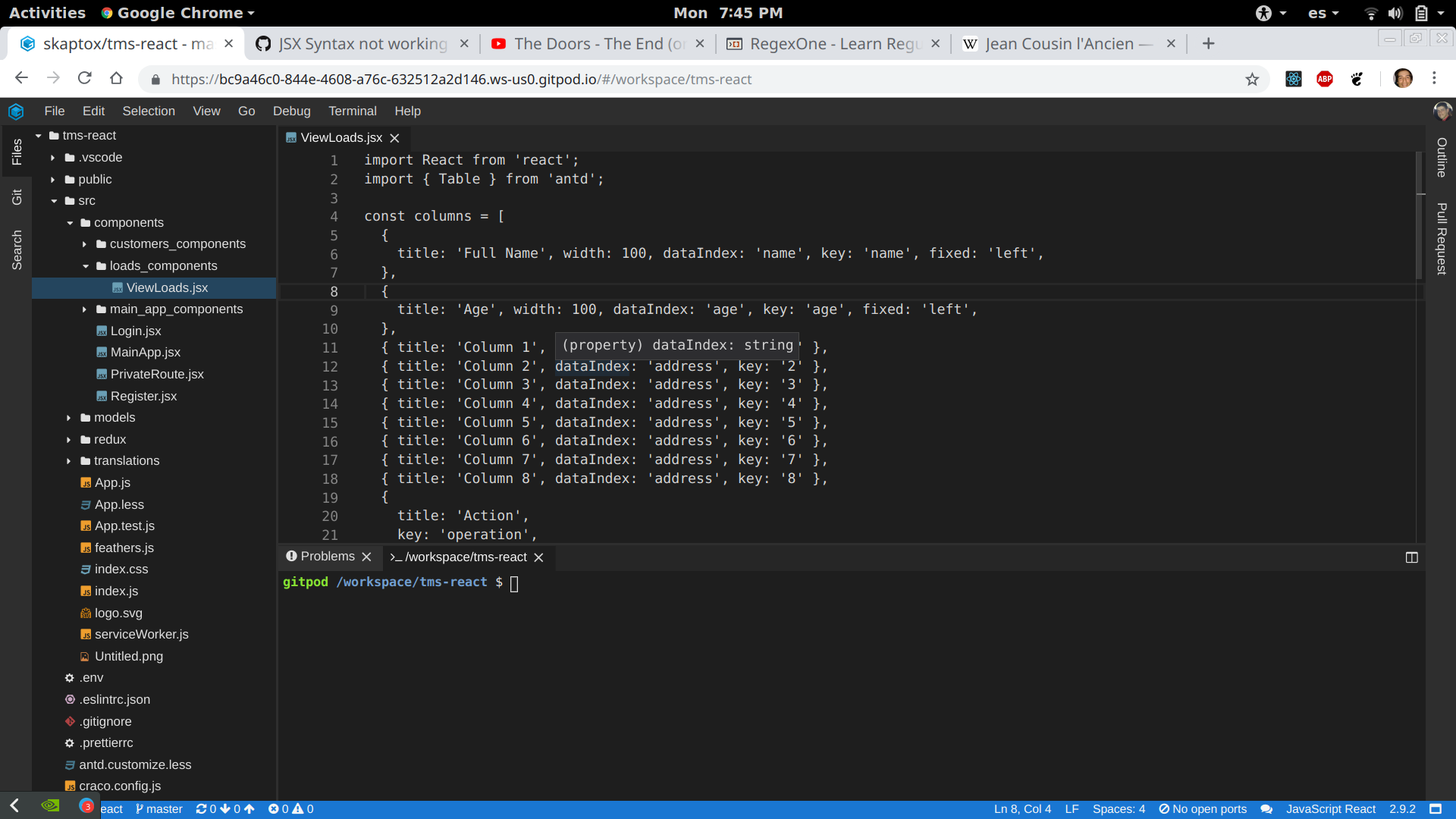This screenshot has width=1456, height=819.
Task: Click the Gitpod logo in the top-left corner
Action: pyautogui.click(x=16, y=111)
